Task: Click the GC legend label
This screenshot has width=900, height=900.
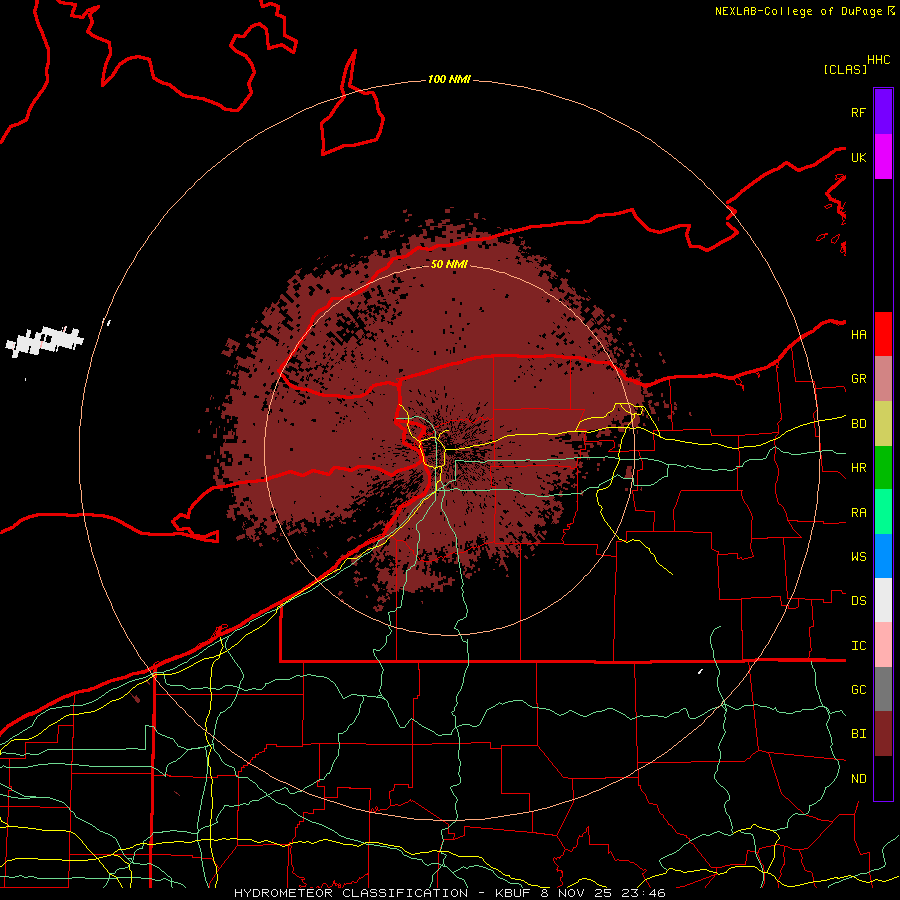Action: pyautogui.click(x=858, y=689)
